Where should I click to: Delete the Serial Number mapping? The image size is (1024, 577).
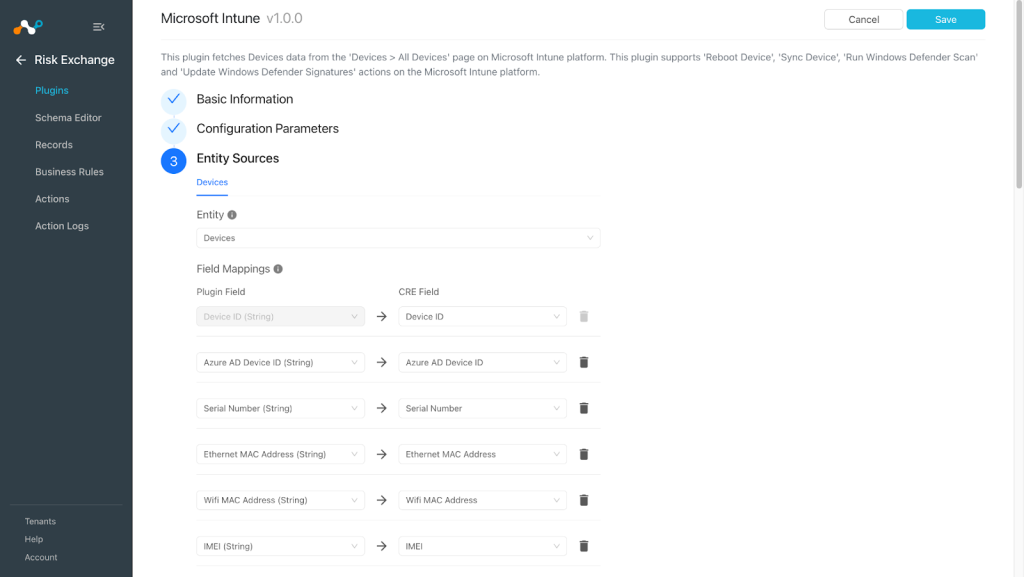(x=584, y=409)
